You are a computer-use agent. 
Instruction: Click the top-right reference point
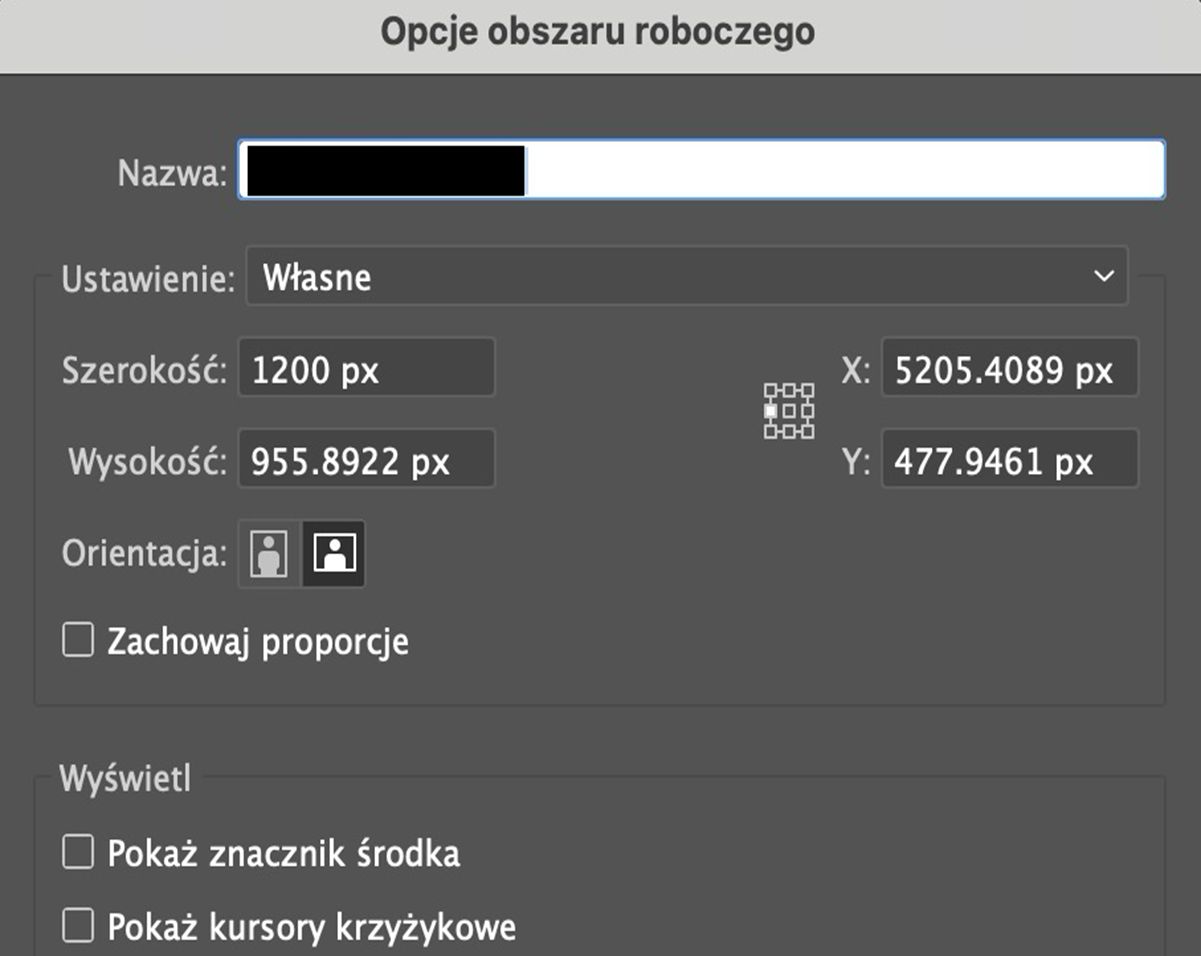click(x=808, y=389)
